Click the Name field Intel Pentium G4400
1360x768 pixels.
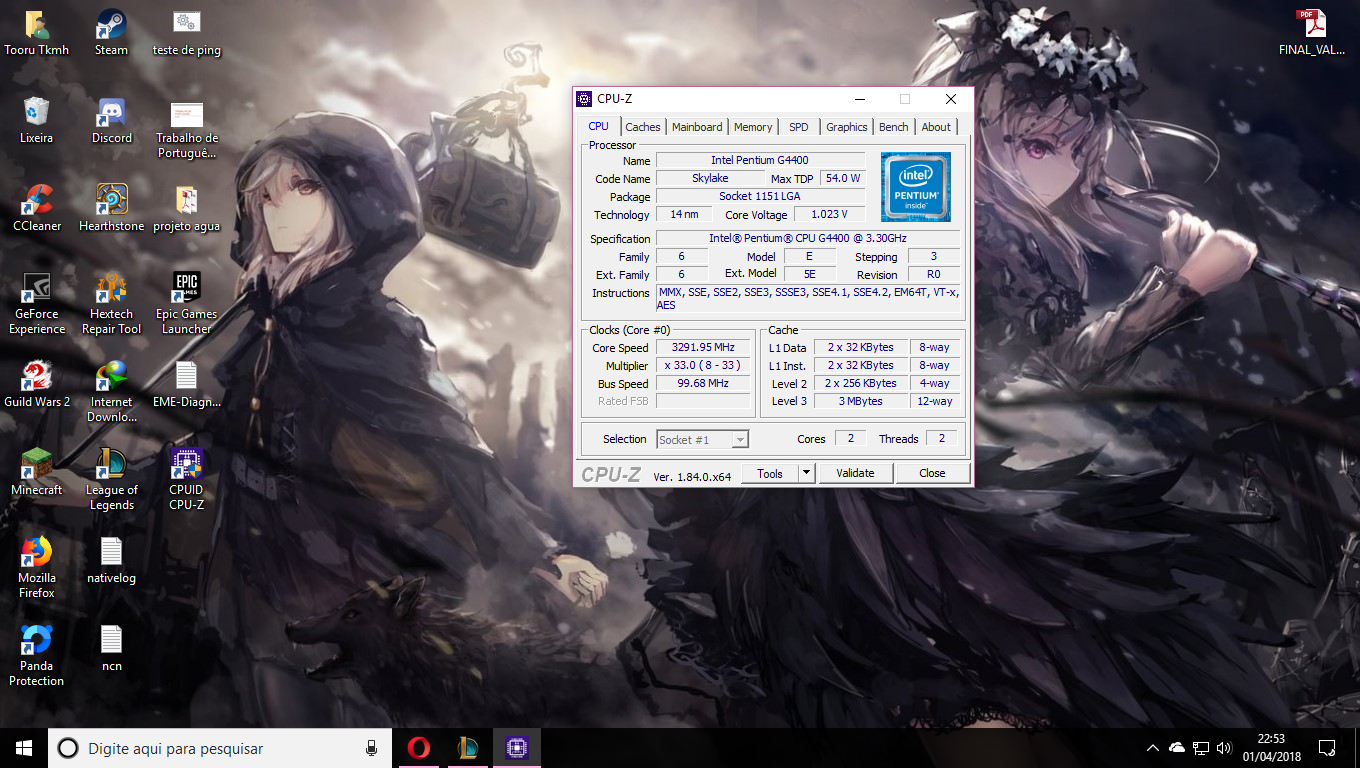[760, 160]
